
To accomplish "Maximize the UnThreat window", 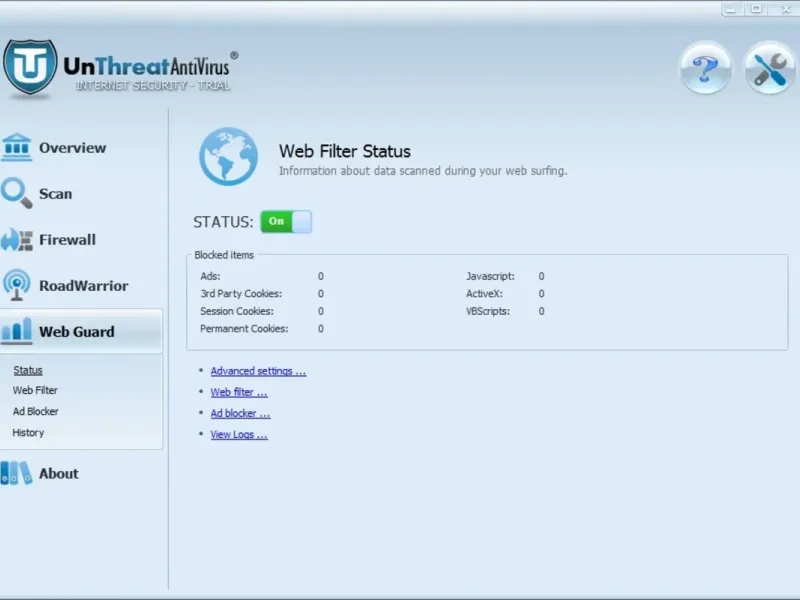I will [x=757, y=9].
